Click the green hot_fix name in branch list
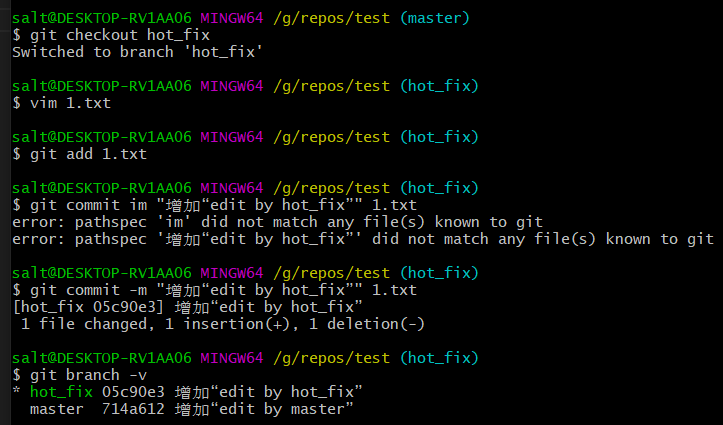723x425 pixels. coord(61,392)
